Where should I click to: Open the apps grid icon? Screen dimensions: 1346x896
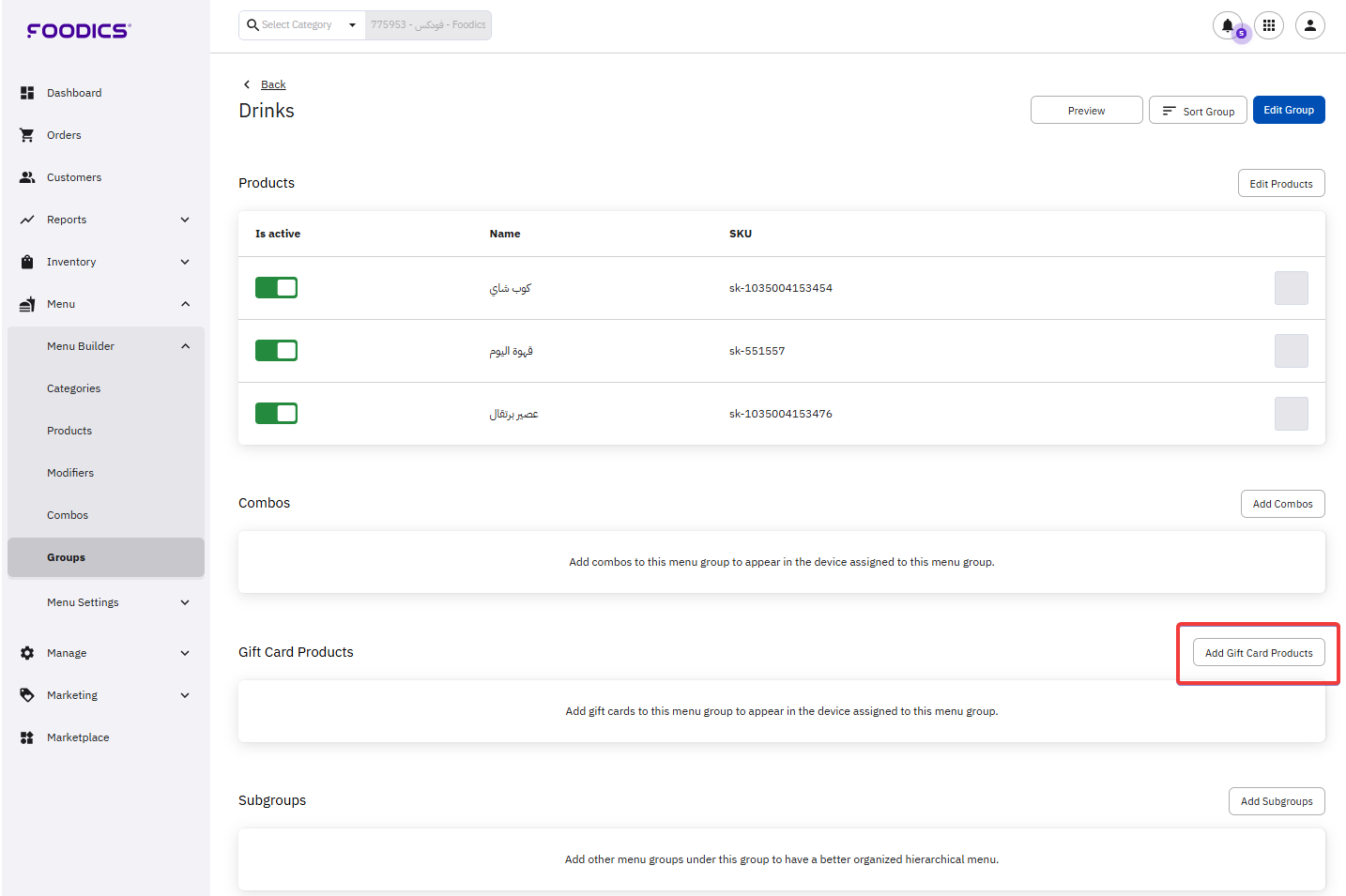tap(1269, 25)
